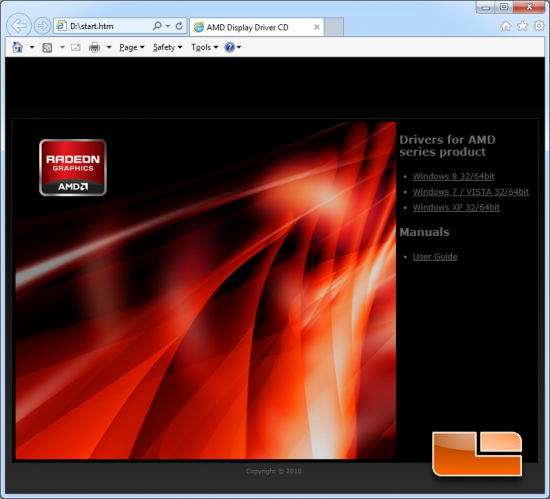Click the browser Back arrow button

click(x=19, y=25)
